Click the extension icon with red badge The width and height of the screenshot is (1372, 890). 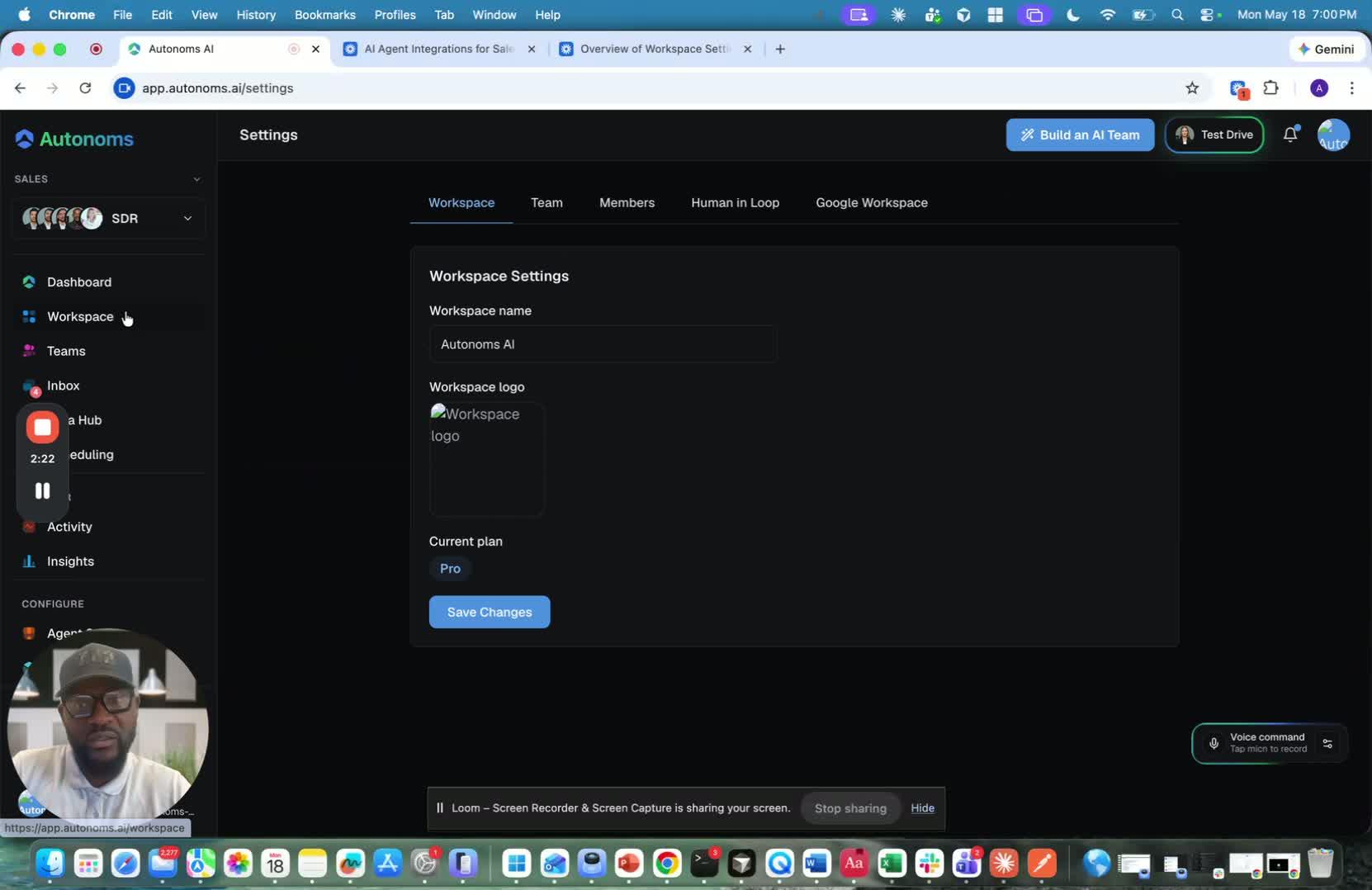pos(1238,88)
